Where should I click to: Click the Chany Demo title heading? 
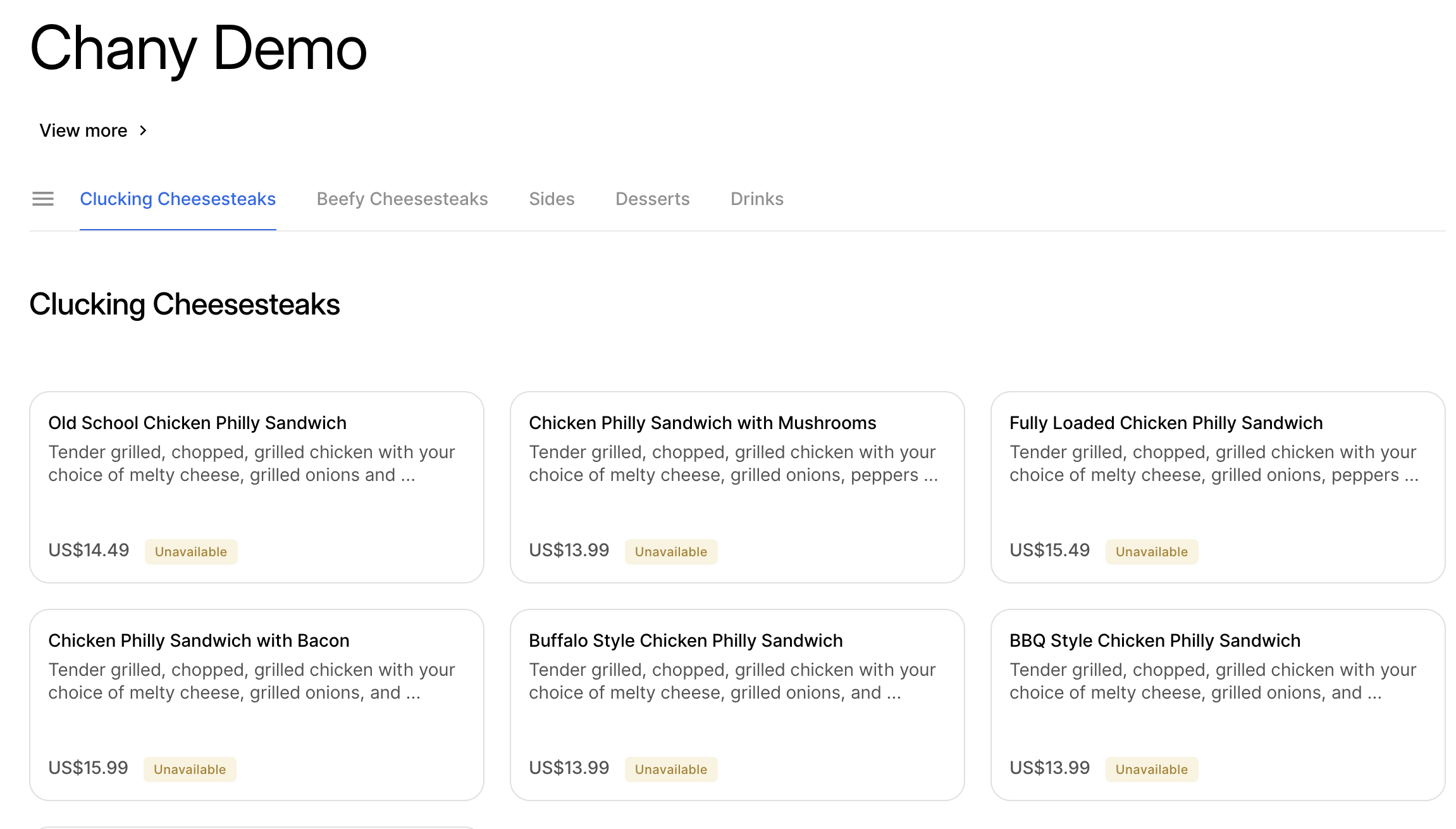[198, 49]
